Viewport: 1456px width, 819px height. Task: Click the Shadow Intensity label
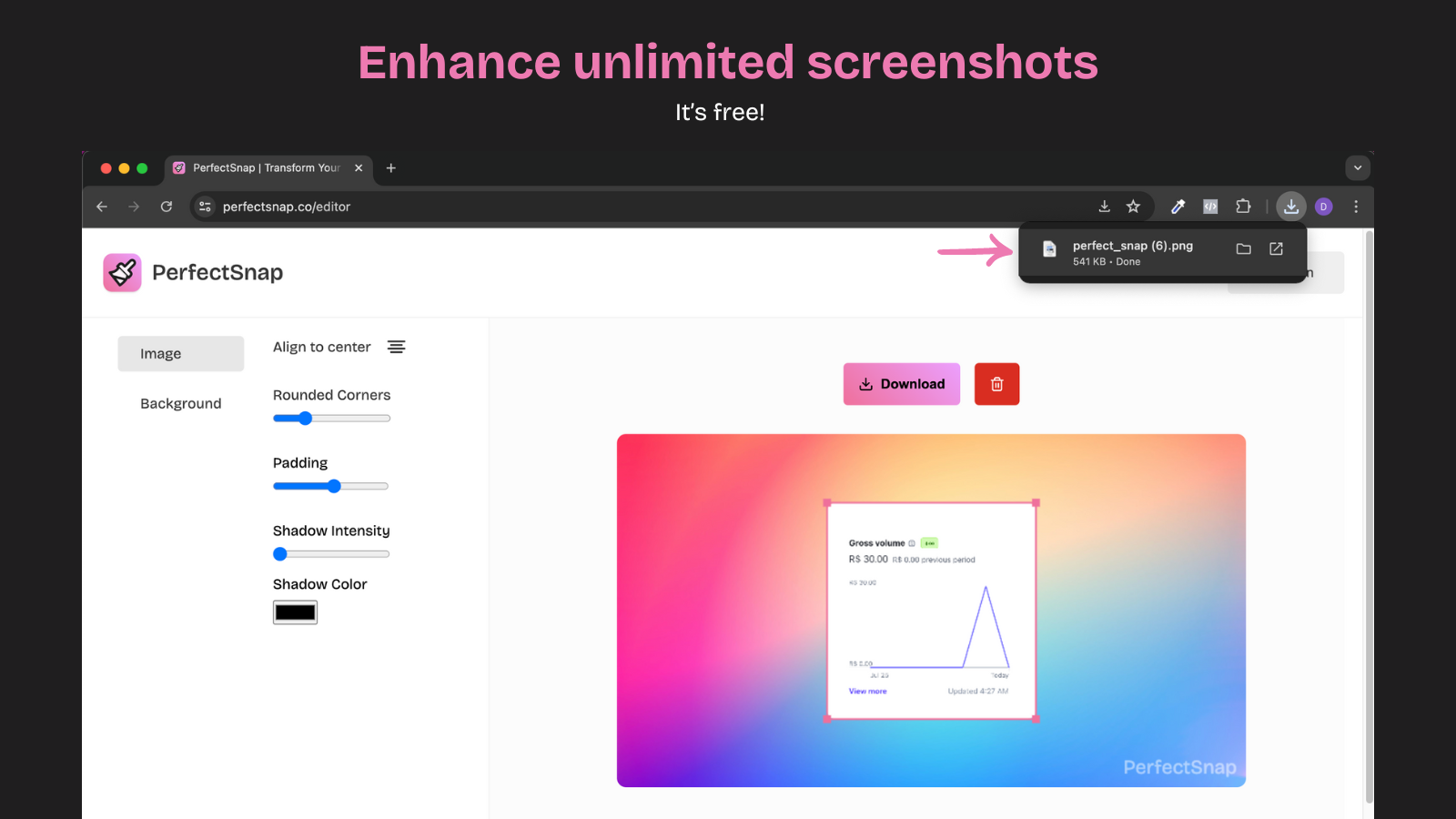[x=331, y=531]
